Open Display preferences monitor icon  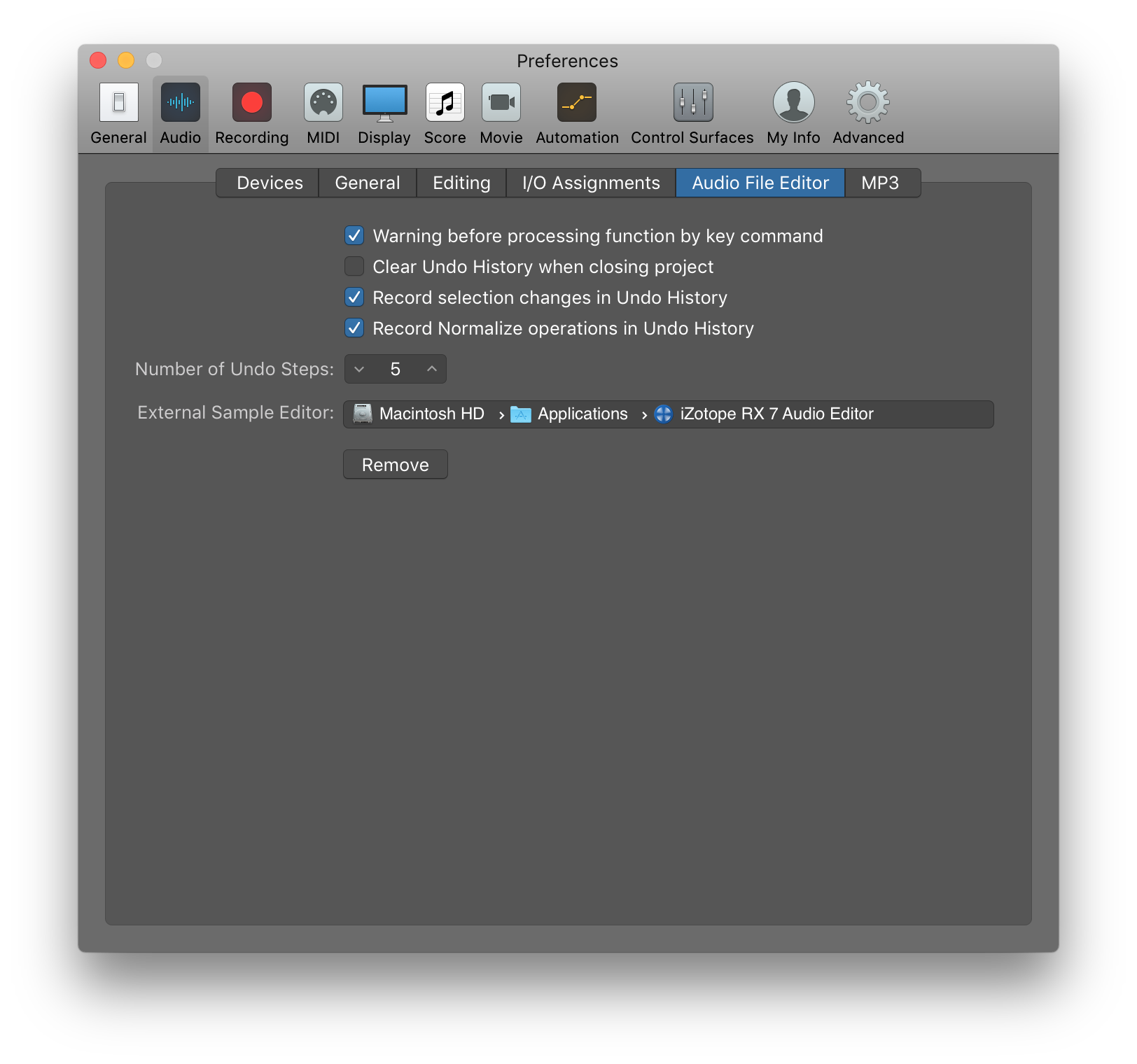point(384,102)
